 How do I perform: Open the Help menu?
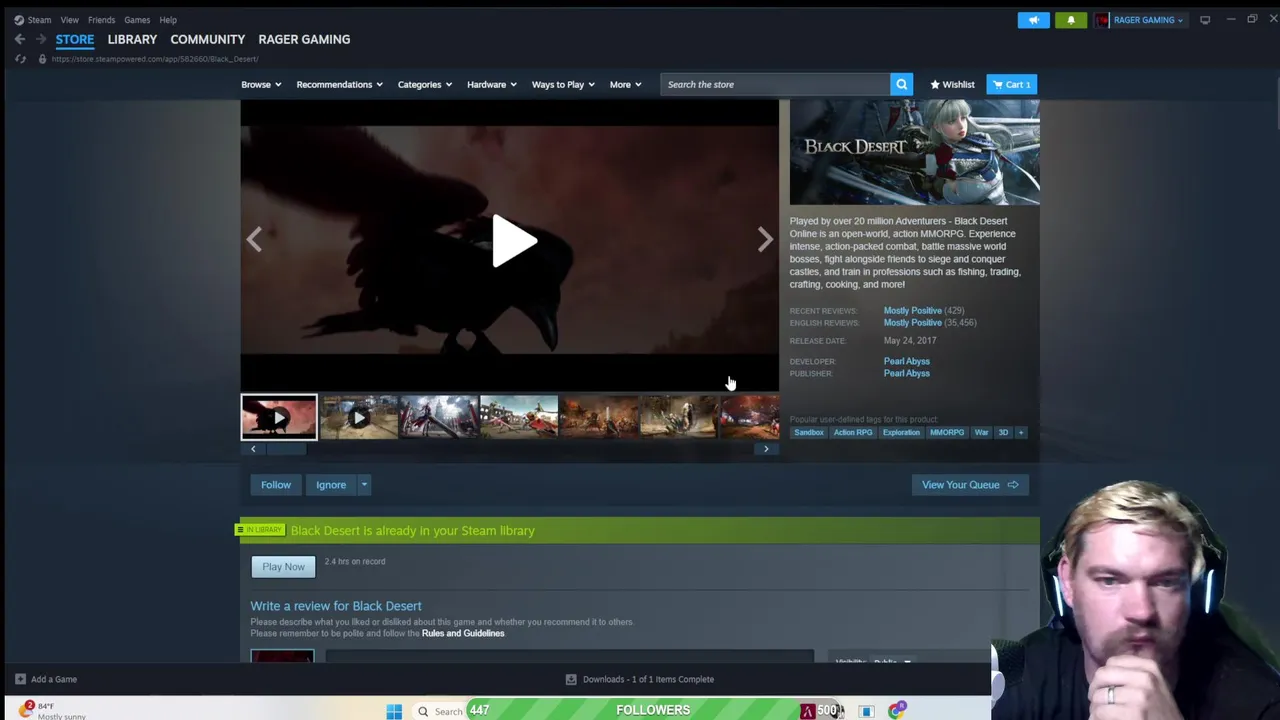click(x=168, y=20)
